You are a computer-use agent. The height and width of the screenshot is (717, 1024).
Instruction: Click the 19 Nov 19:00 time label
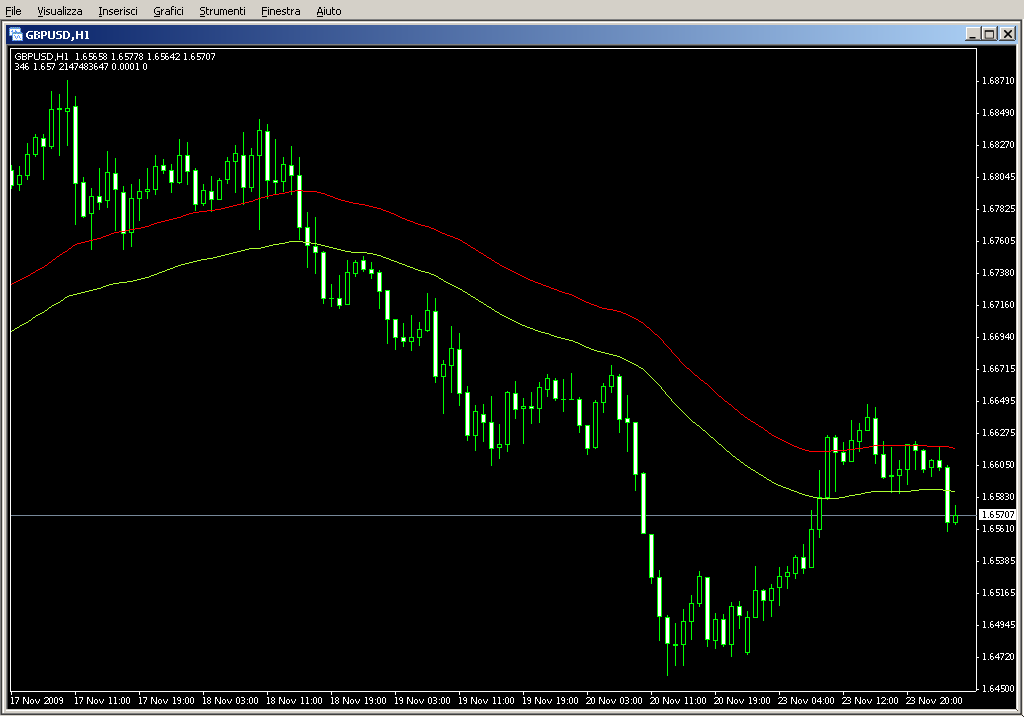click(x=550, y=701)
